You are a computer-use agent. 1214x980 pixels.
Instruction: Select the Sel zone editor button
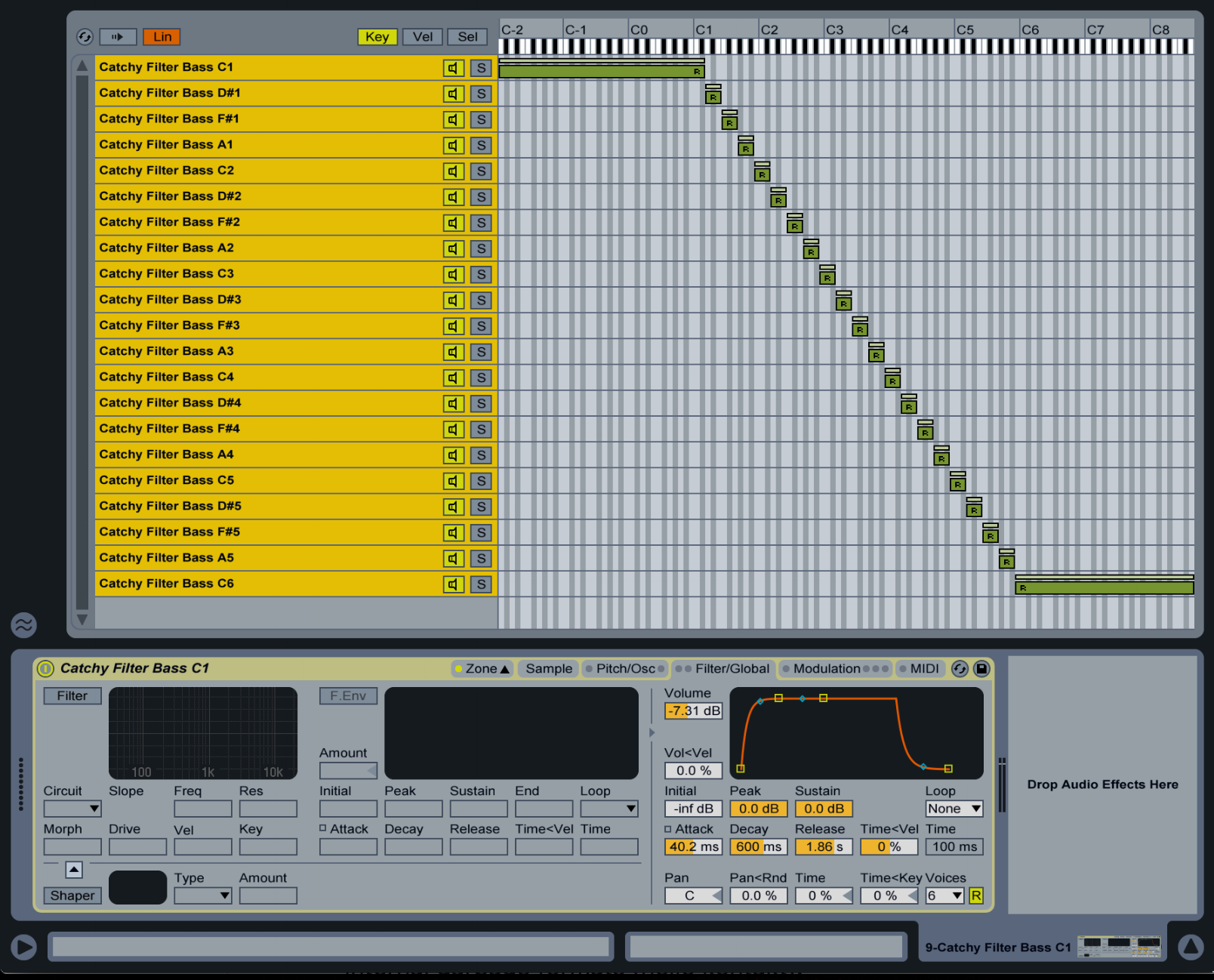tap(468, 37)
